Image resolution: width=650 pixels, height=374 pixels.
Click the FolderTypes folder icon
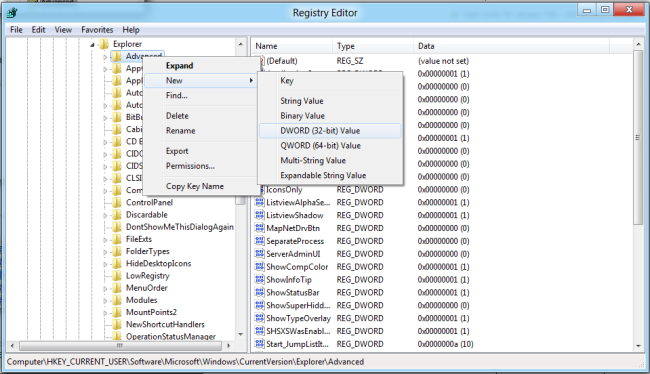(x=117, y=251)
